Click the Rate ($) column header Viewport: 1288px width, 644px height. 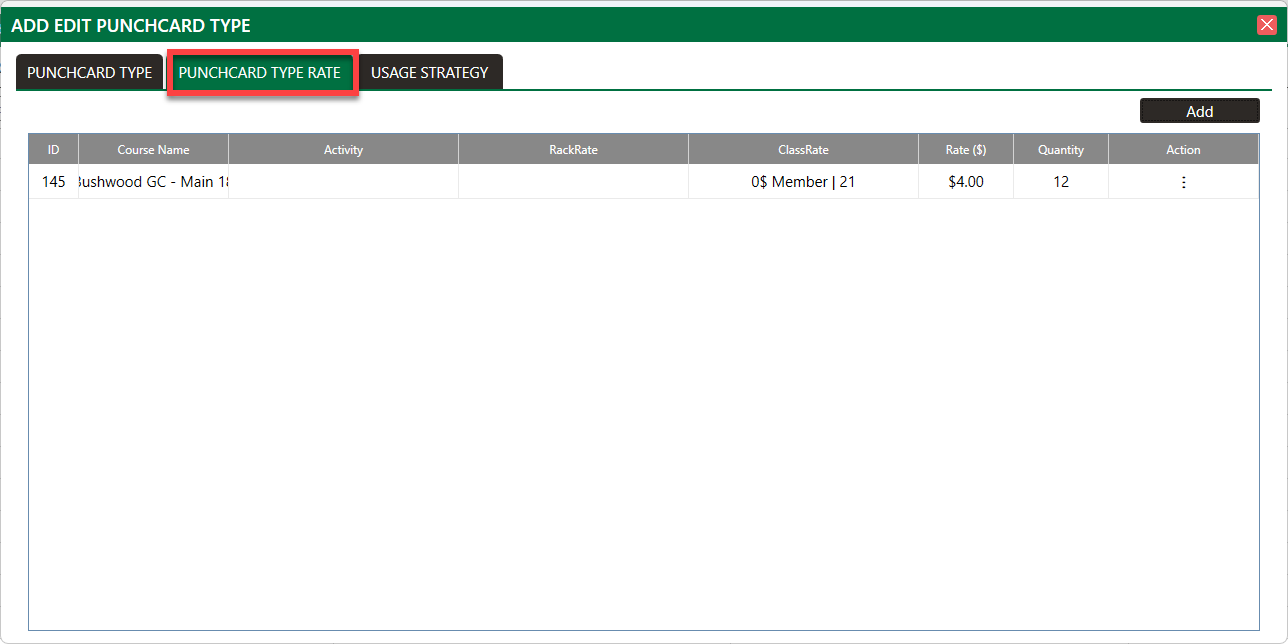click(x=966, y=149)
